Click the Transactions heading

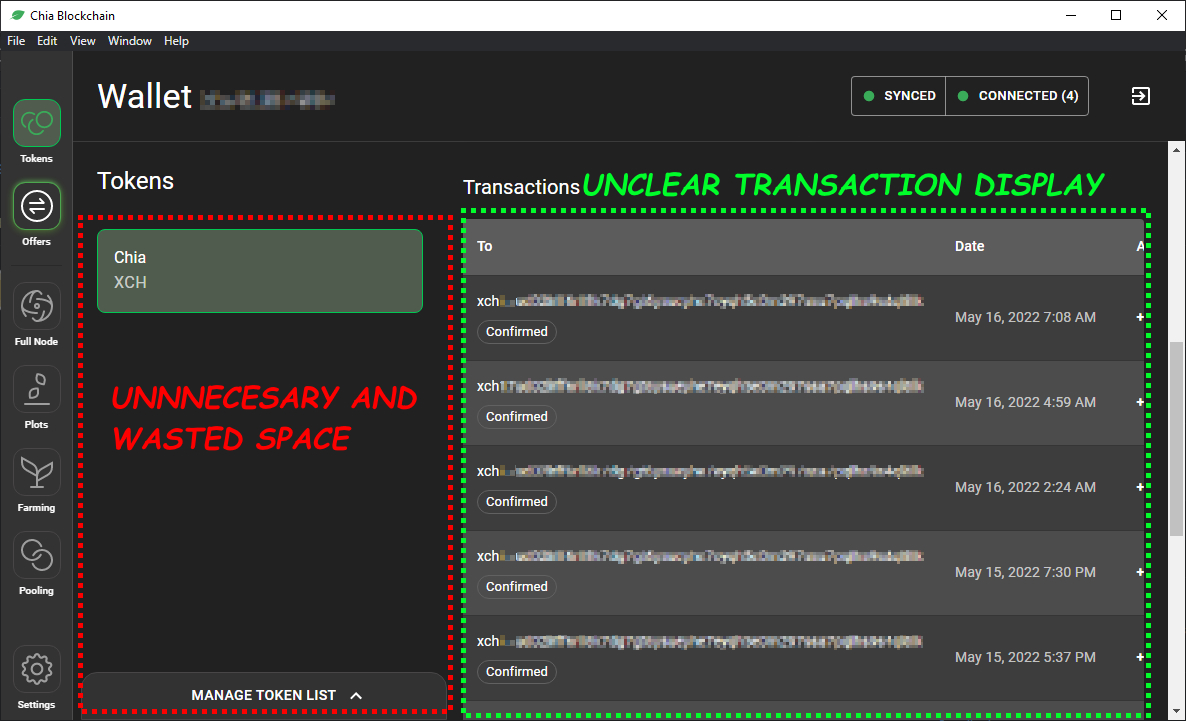[521, 187]
